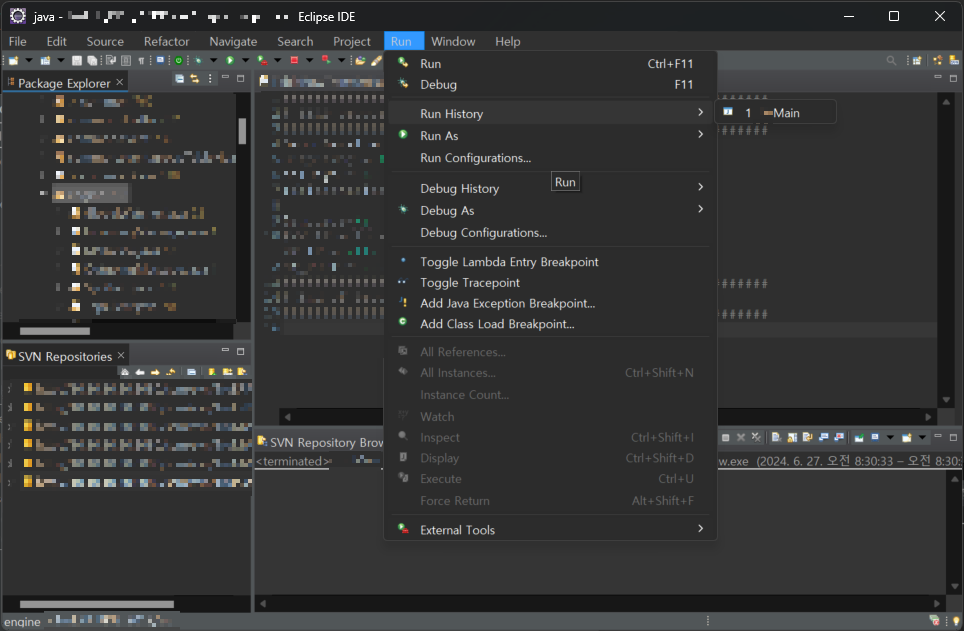Expand the Debug As submenu

[x=550, y=210]
